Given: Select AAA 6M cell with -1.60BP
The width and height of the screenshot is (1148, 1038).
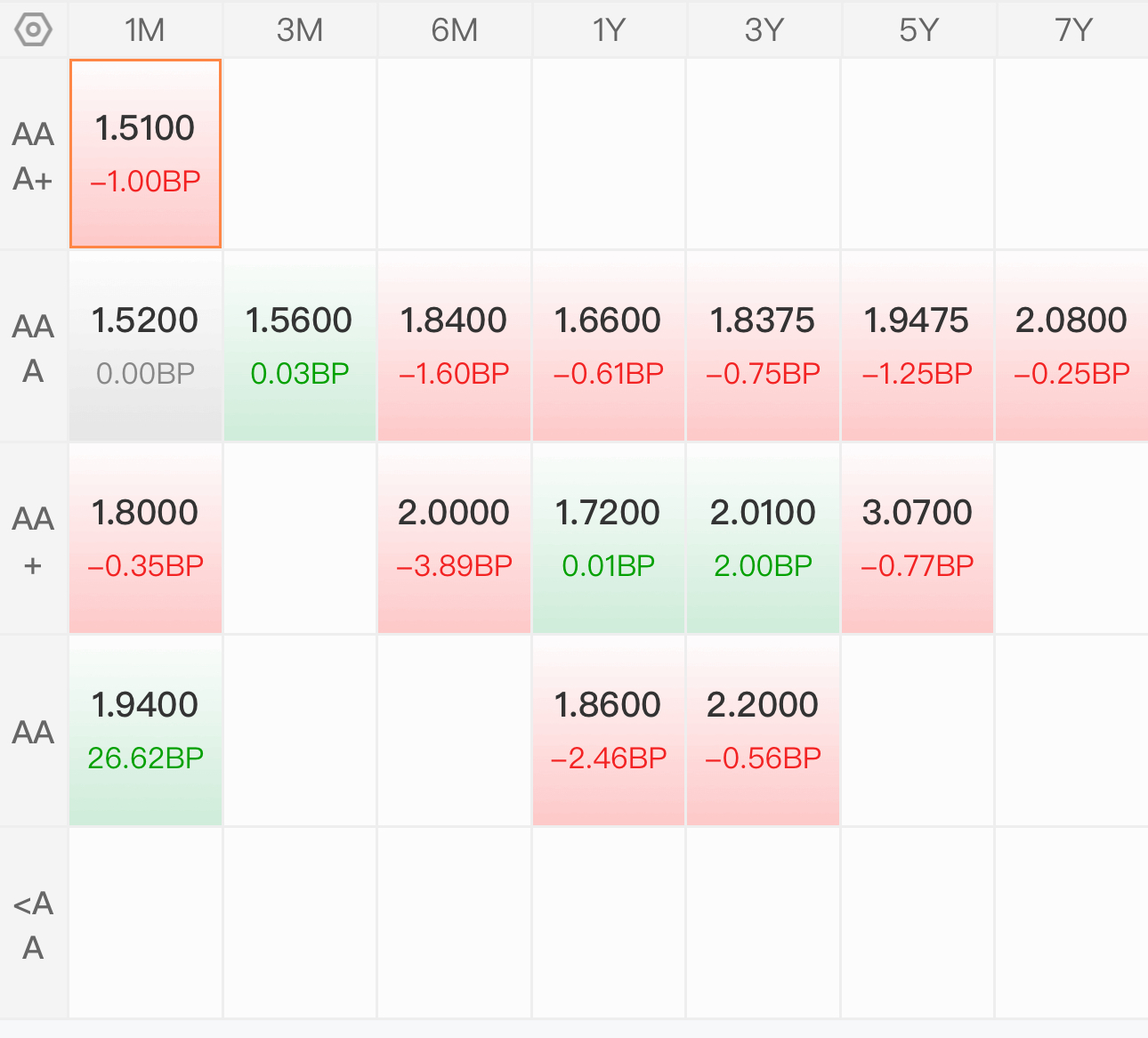Looking at the screenshot, I should coord(454,346).
